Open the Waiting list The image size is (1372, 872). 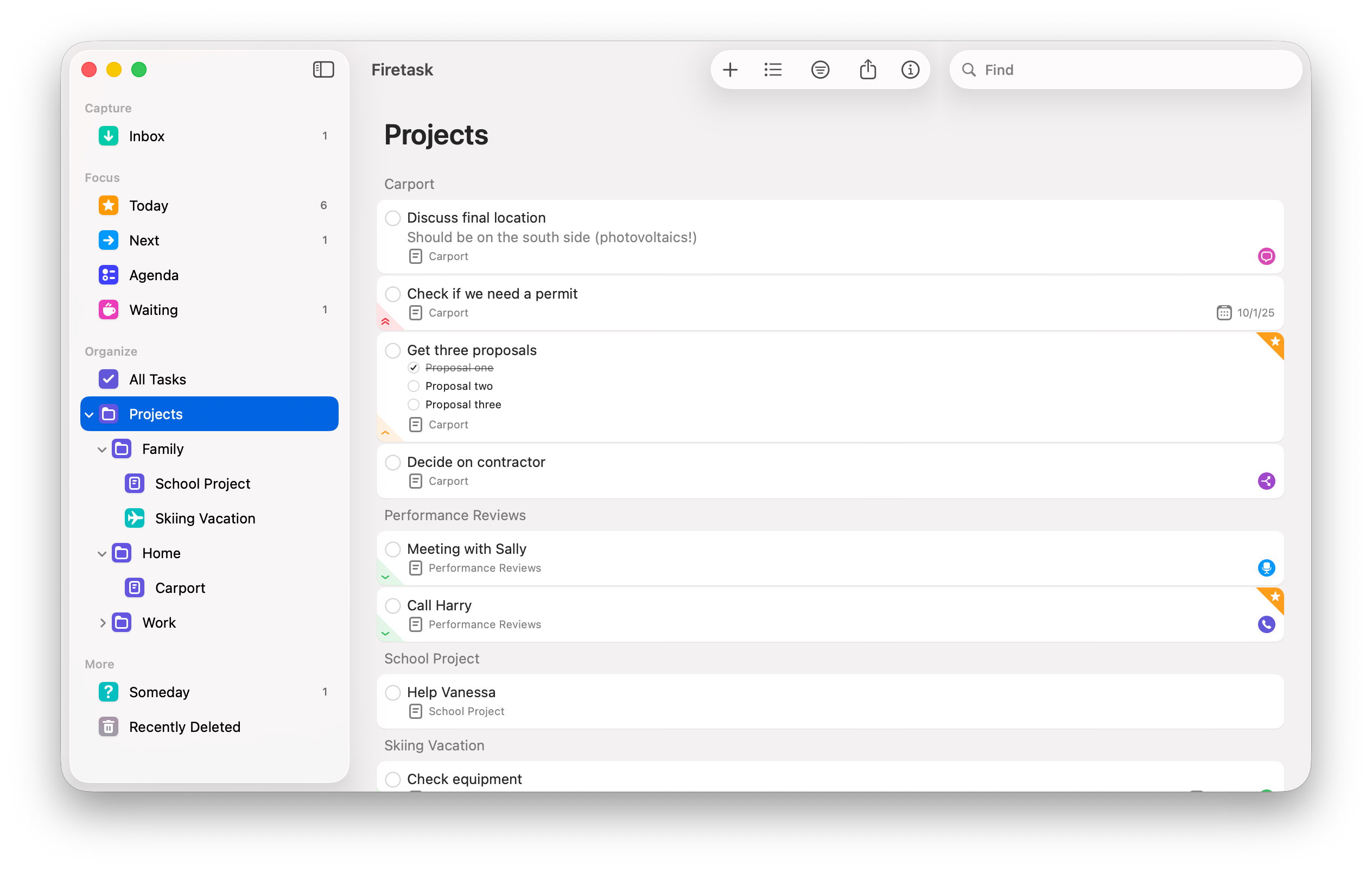pyautogui.click(x=153, y=310)
